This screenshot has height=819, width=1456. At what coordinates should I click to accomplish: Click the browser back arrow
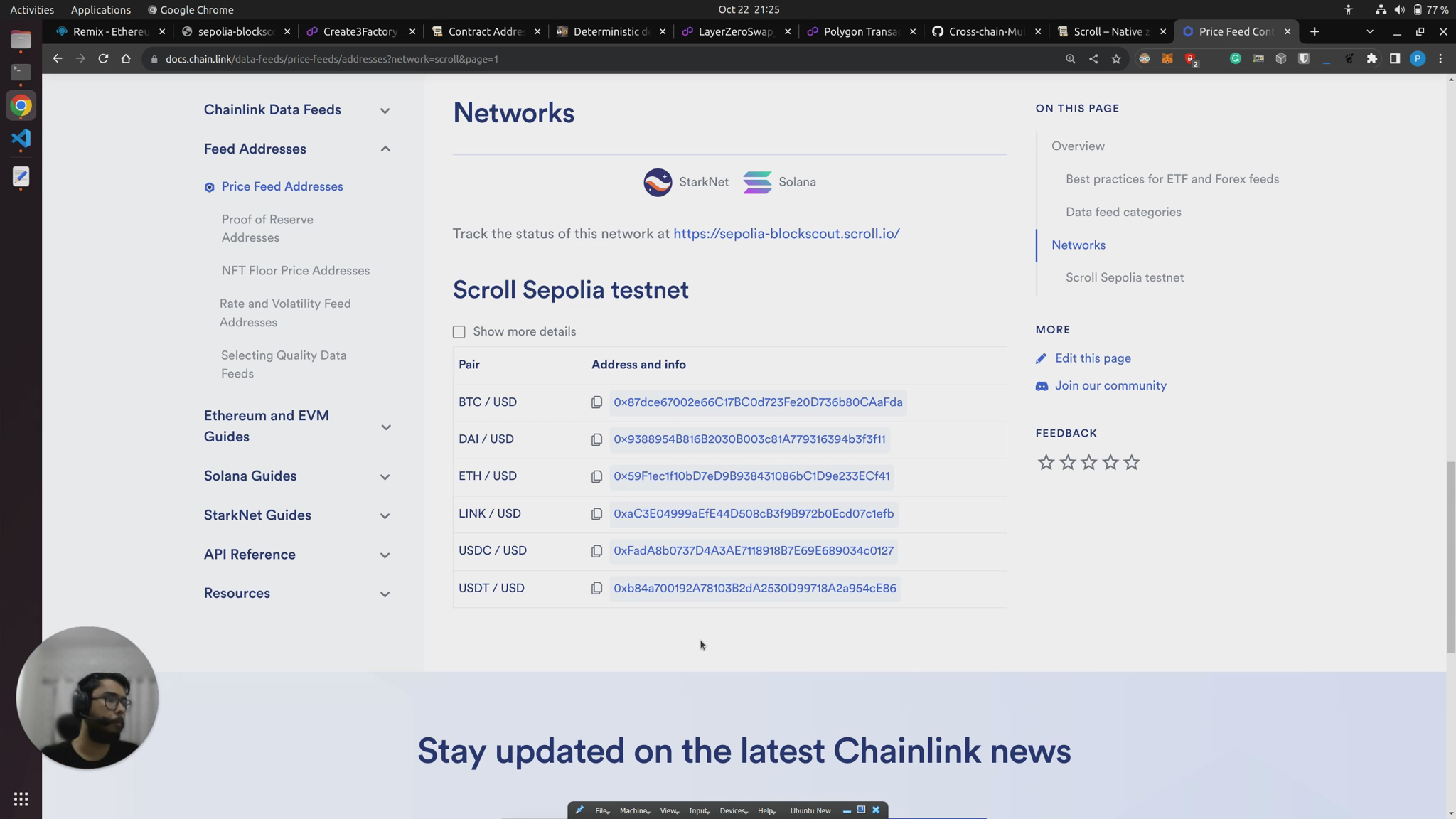click(x=58, y=59)
